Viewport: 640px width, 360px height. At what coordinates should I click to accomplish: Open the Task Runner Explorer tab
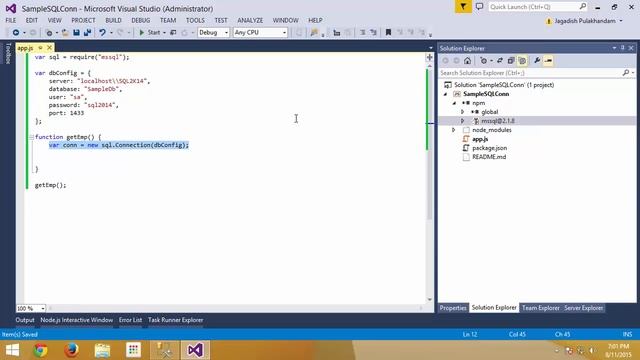[x=176, y=320]
